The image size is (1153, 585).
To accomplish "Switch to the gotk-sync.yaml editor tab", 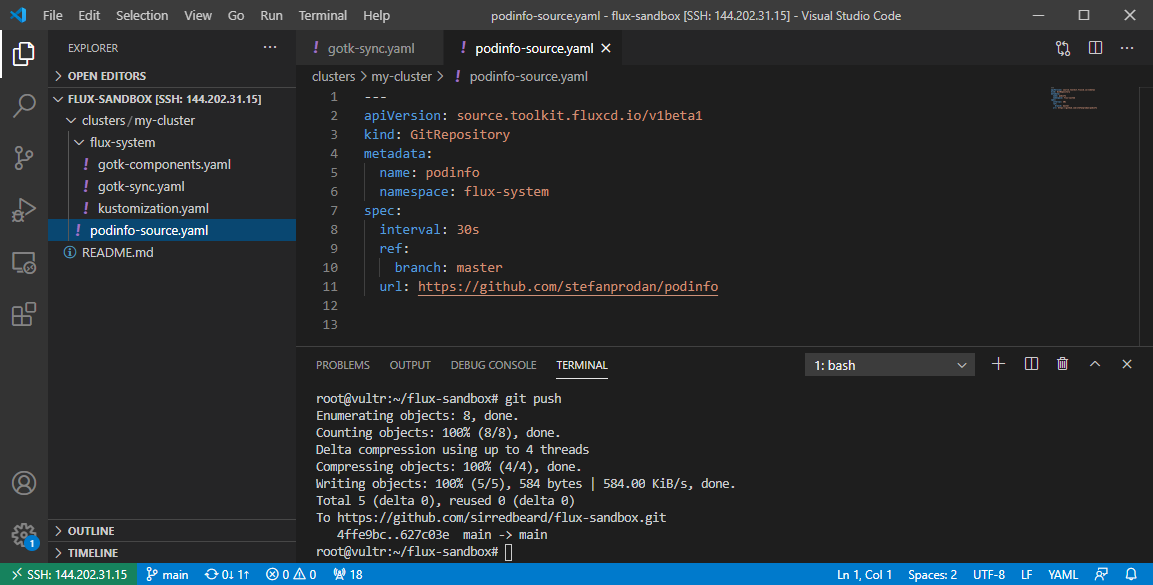I will pos(371,48).
